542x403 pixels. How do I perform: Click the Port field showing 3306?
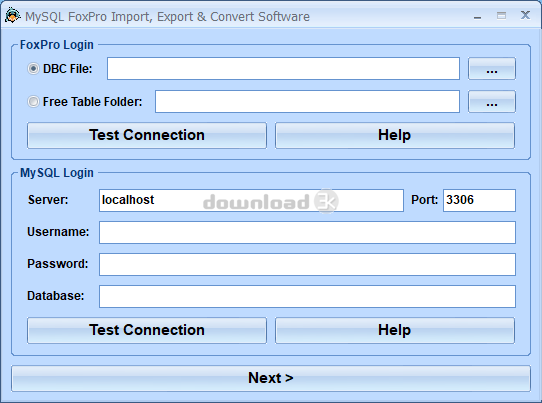click(479, 200)
